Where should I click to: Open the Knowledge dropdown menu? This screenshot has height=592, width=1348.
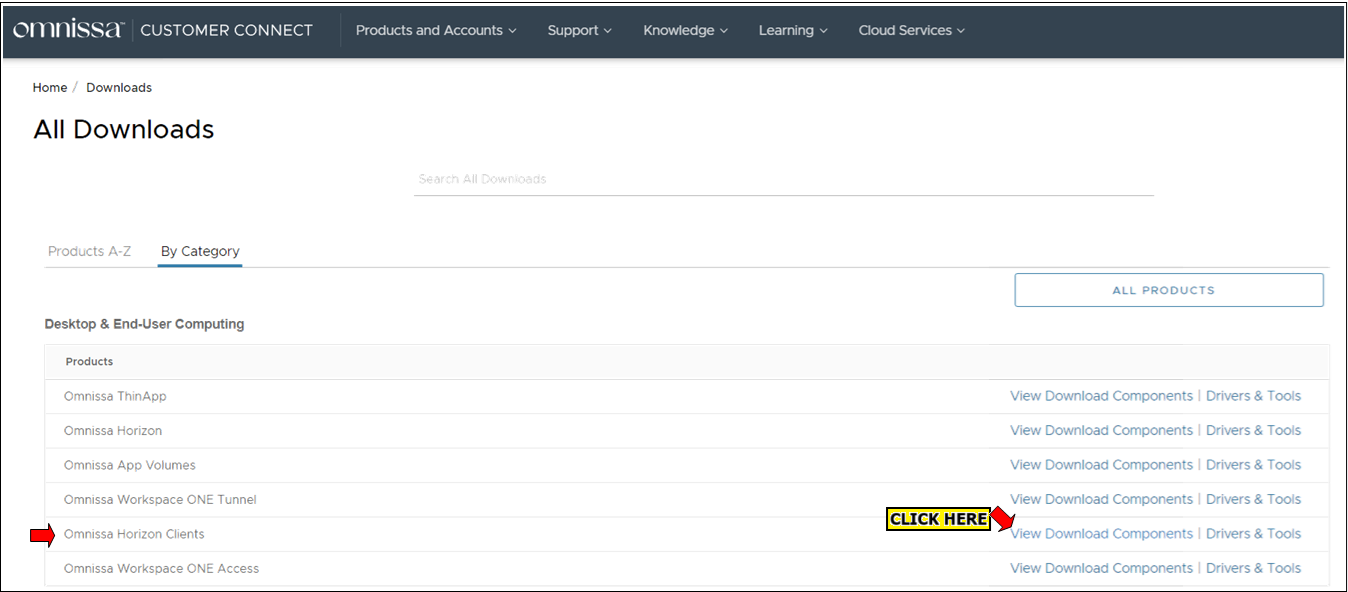point(686,30)
